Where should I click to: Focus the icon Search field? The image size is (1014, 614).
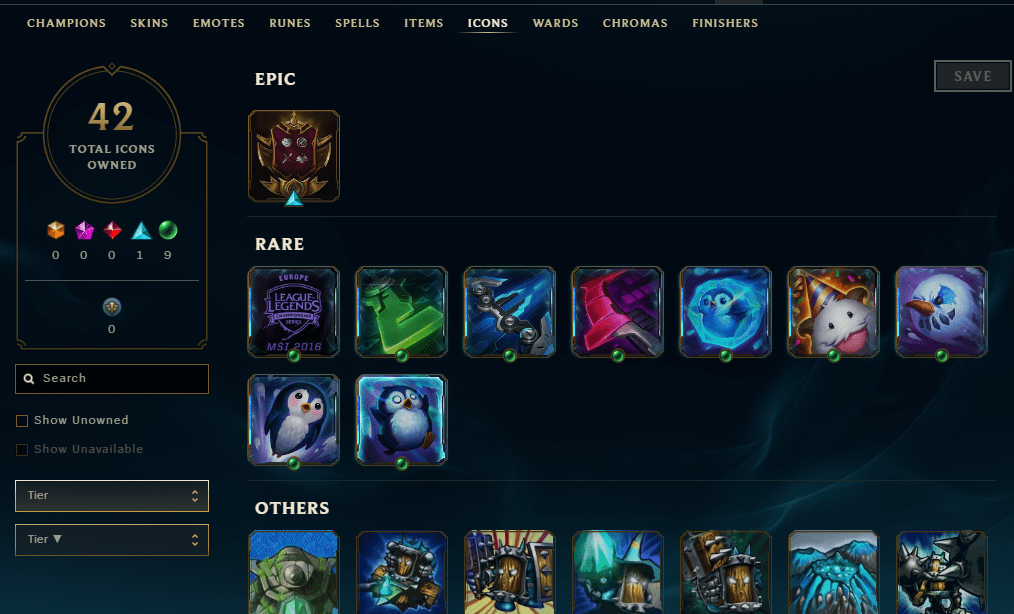click(x=112, y=378)
